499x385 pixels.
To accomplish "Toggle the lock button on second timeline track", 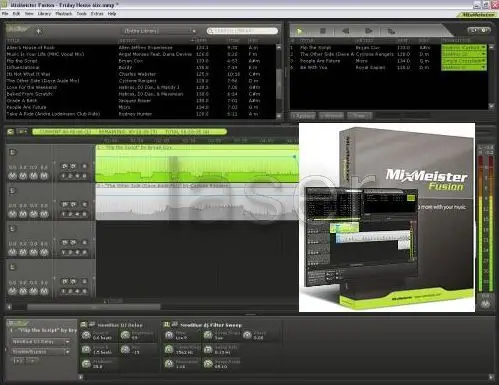I will tap(12, 191).
